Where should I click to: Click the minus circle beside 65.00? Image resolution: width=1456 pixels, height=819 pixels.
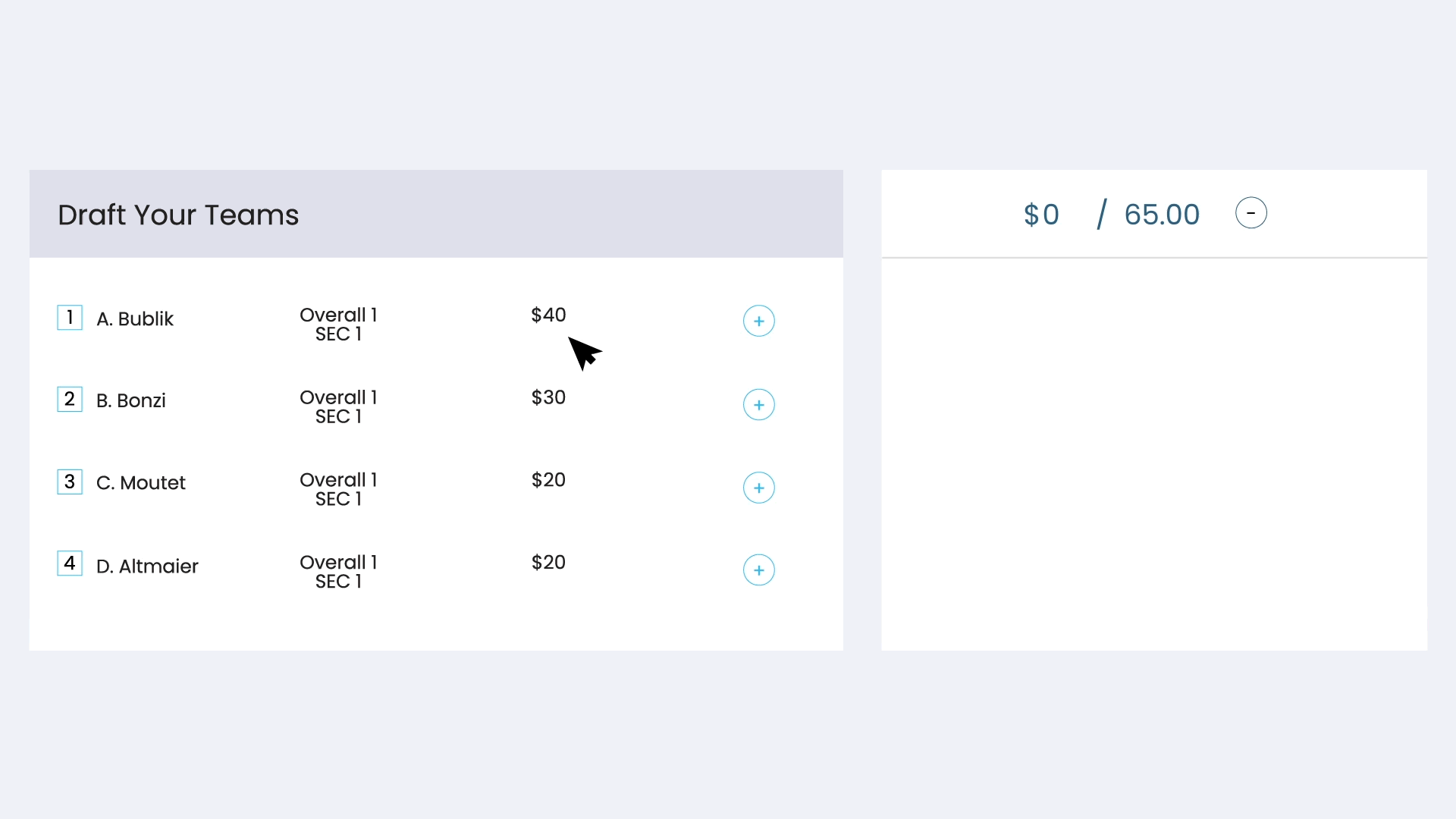(1250, 213)
